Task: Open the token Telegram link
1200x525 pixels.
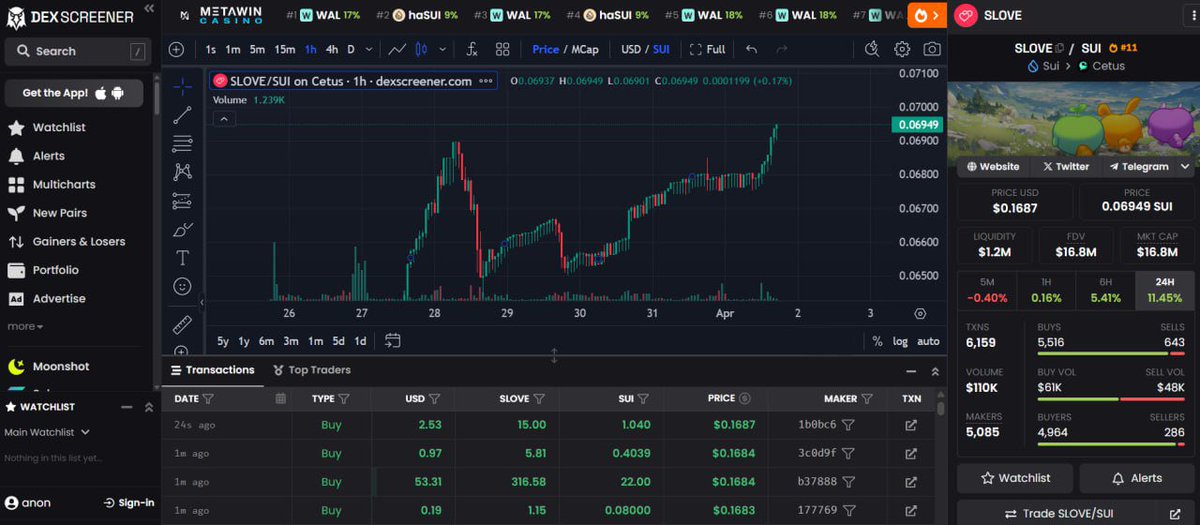Action: coord(1137,167)
